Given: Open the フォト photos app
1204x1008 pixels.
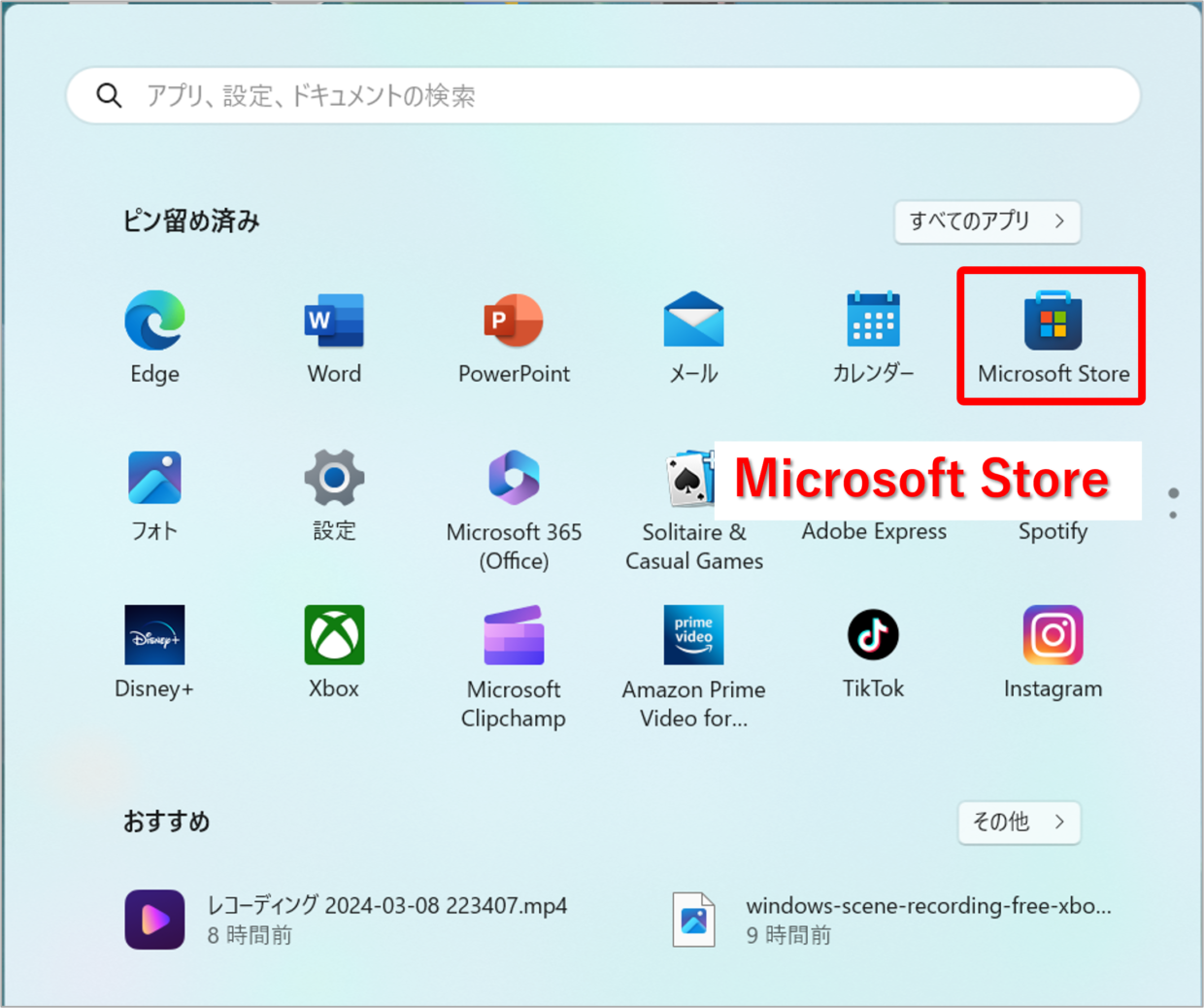Looking at the screenshot, I should [x=154, y=494].
